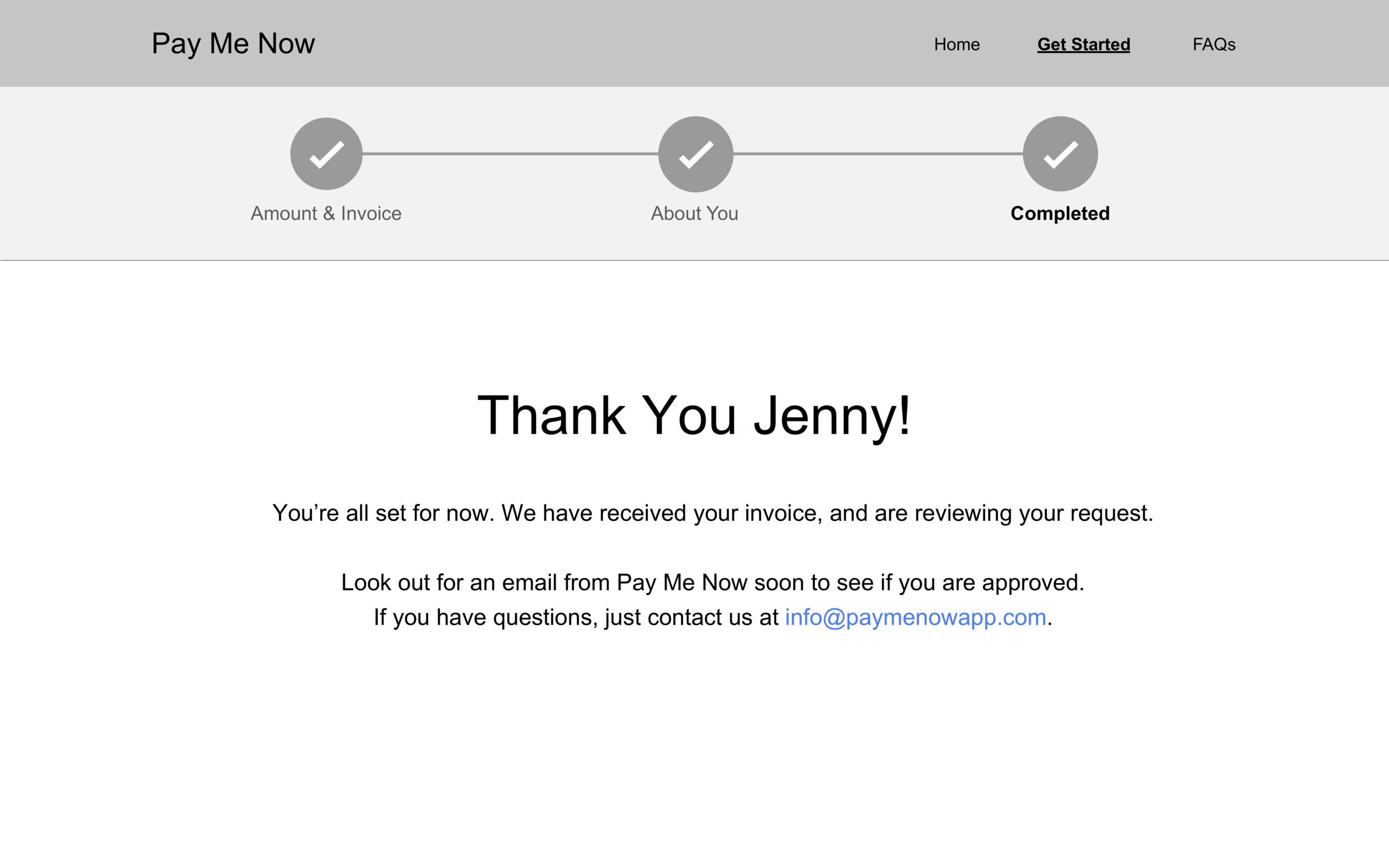The width and height of the screenshot is (1389, 868).
Task: Click the About You step checkmark circle
Action: tap(696, 154)
